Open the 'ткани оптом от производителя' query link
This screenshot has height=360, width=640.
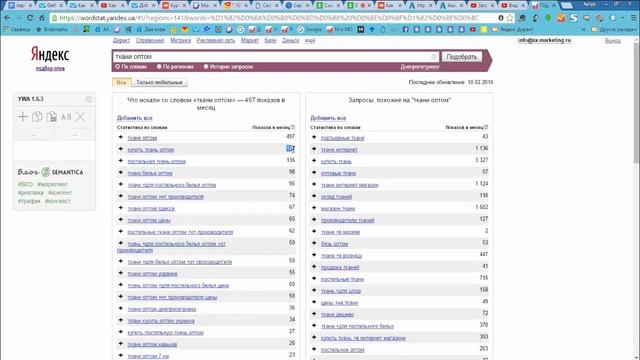coord(166,197)
